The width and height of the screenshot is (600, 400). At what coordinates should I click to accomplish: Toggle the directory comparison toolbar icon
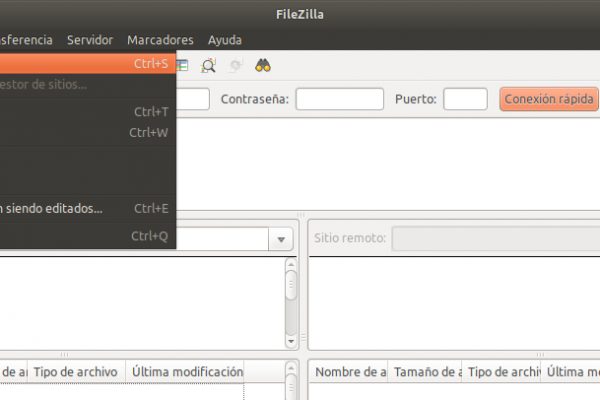click(x=182, y=65)
